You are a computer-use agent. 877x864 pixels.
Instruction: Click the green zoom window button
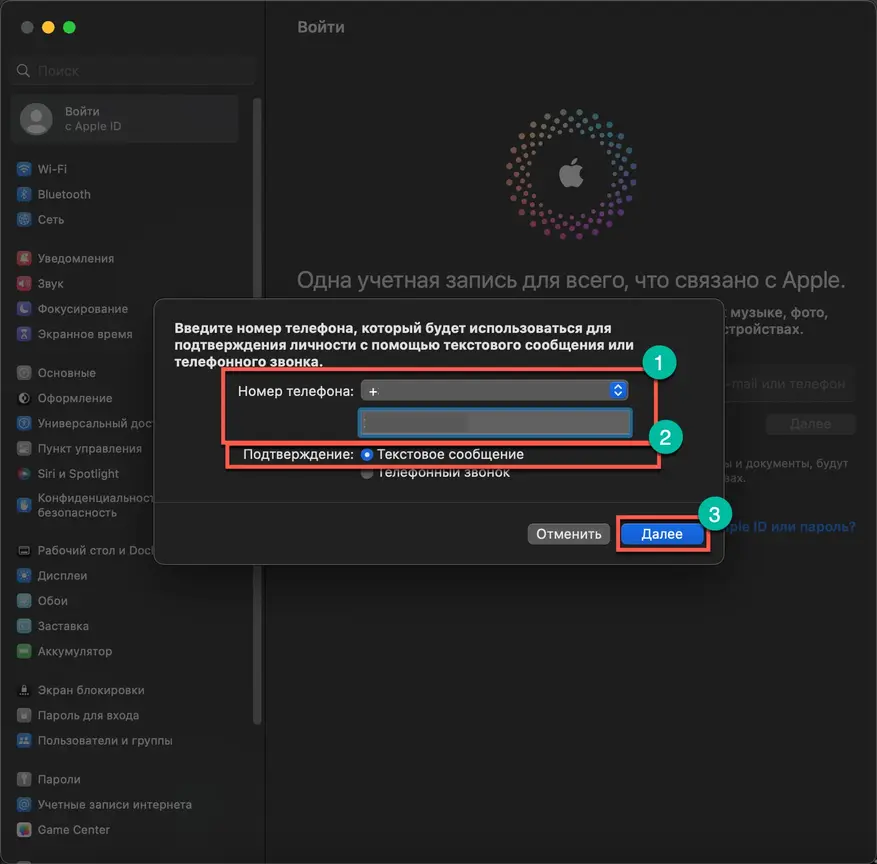click(69, 27)
